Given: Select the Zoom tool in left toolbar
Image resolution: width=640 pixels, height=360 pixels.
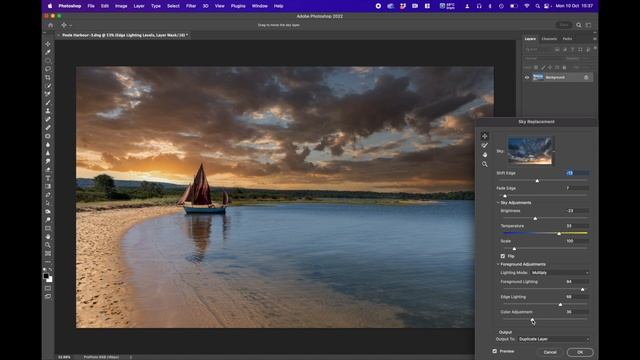Looking at the screenshot, I should [x=48, y=245].
